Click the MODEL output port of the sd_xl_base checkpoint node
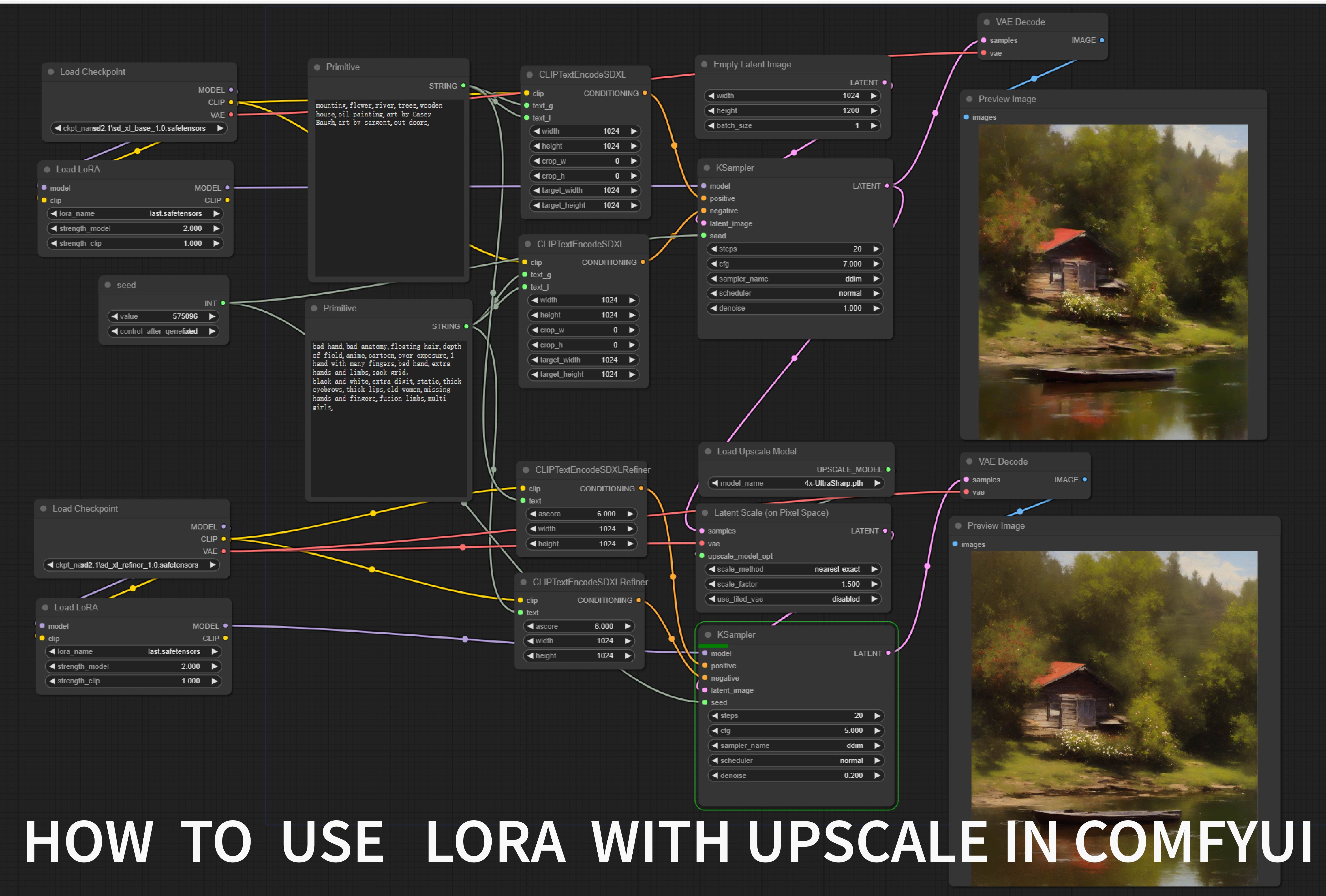This screenshot has height=896, width=1326. (231, 90)
